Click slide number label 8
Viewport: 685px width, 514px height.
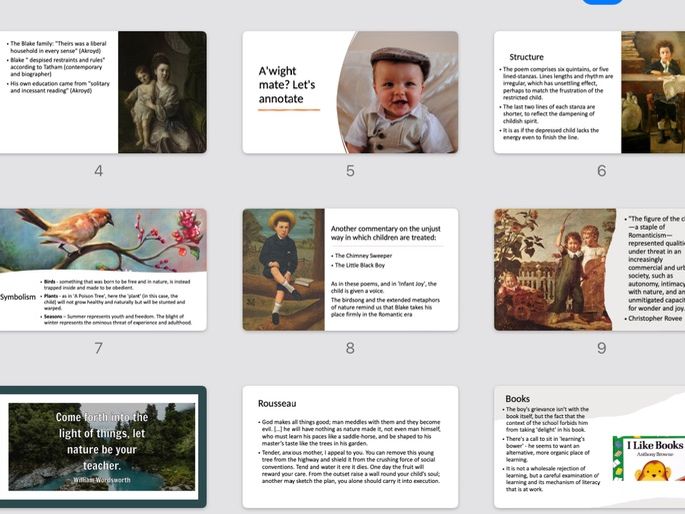coord(350,348)
